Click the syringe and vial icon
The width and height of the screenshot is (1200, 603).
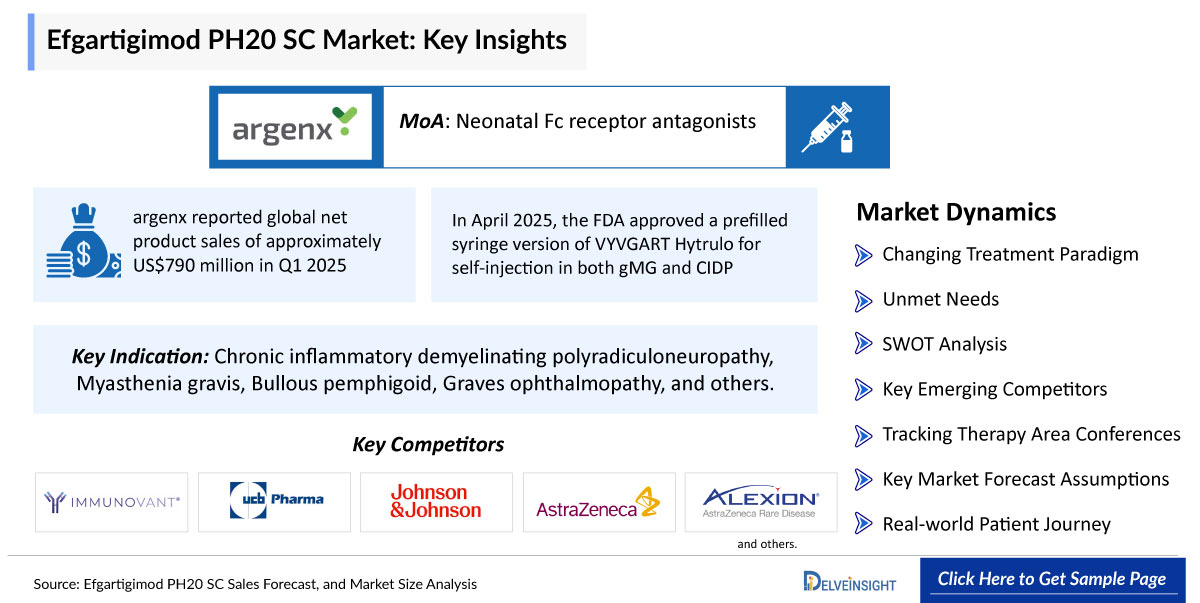(828, 127)
